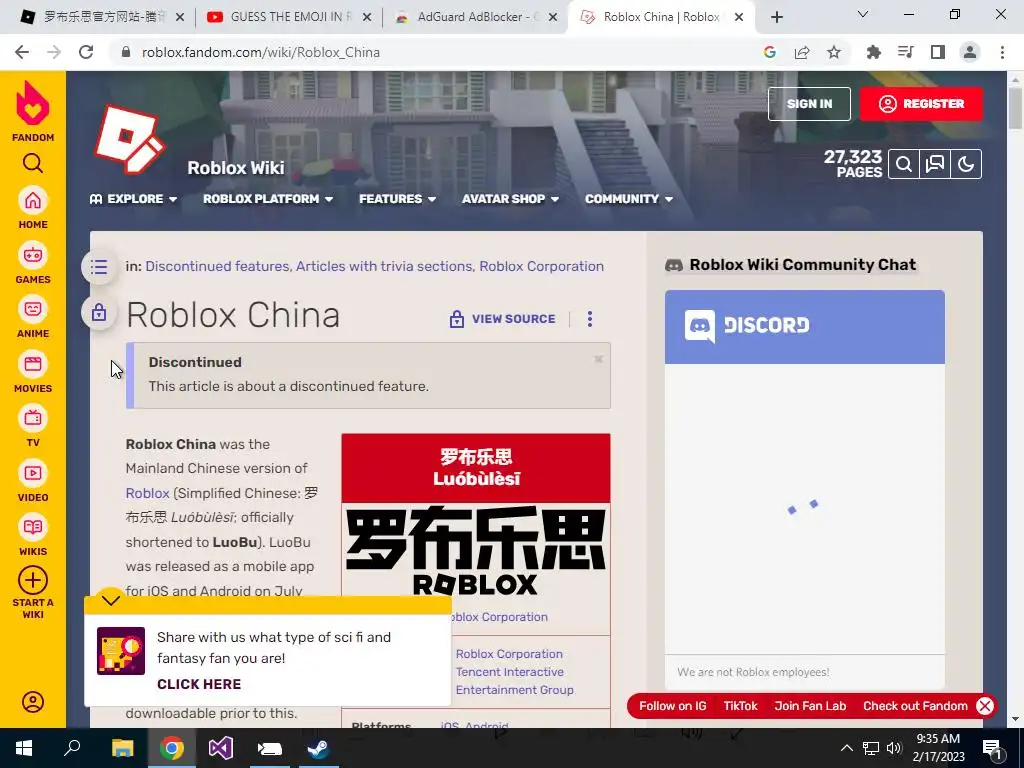Click page protection lock icon
The image size is (1024, 768).
[99, 312]
